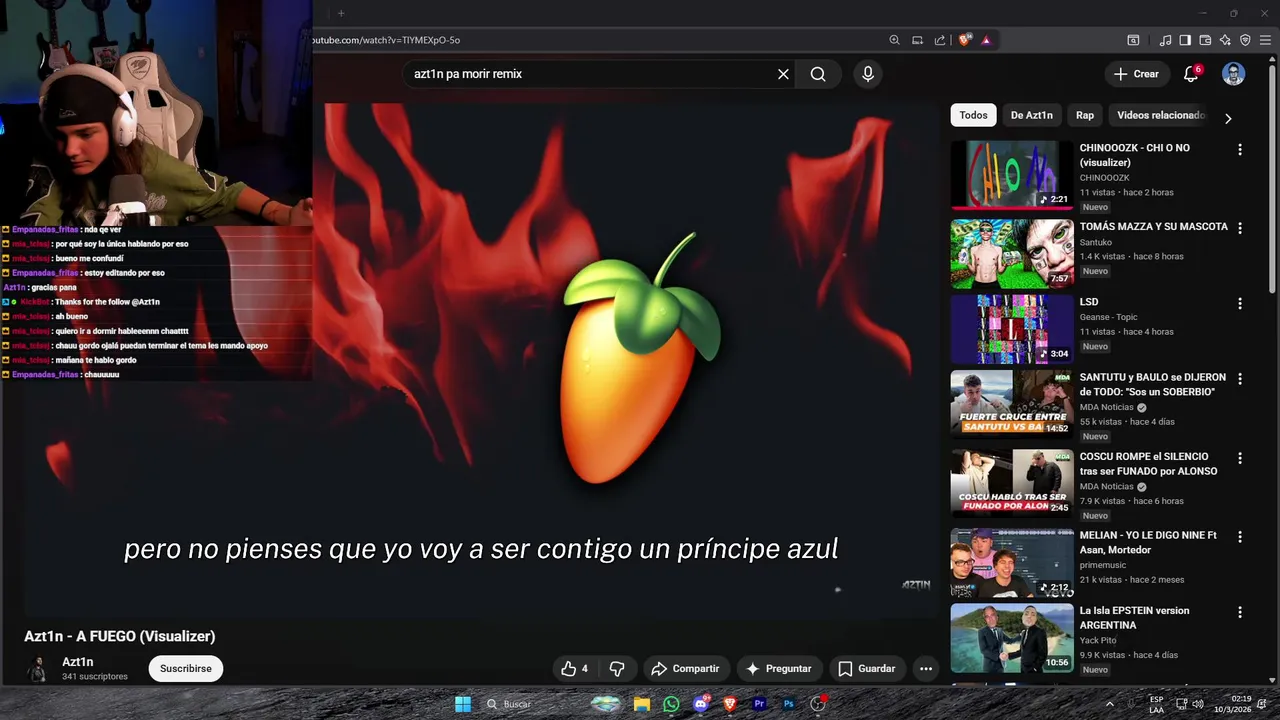Open Azt1n channel name link
The image size is (1280, 720).
(78, 662)
